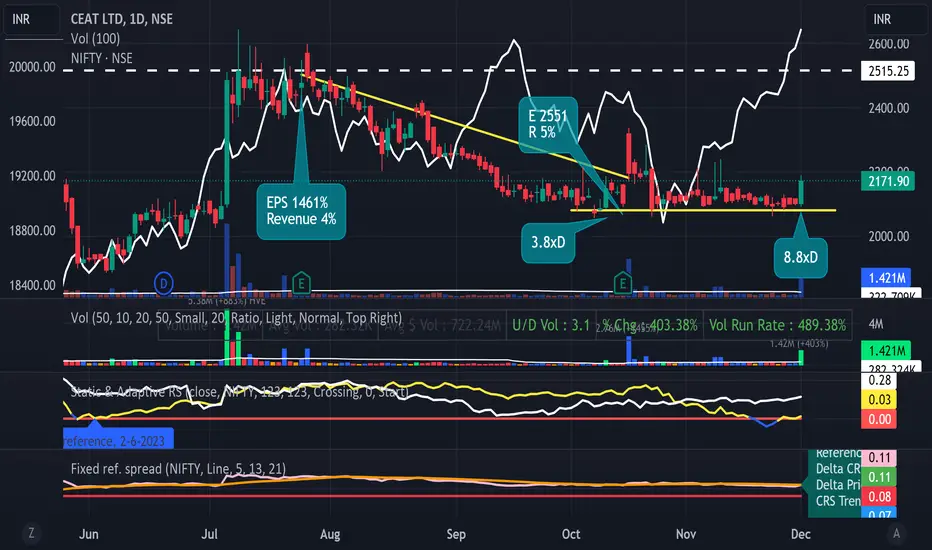Click the 'CRS Tren' table row

pyautogui.click(x=837, y=501)
